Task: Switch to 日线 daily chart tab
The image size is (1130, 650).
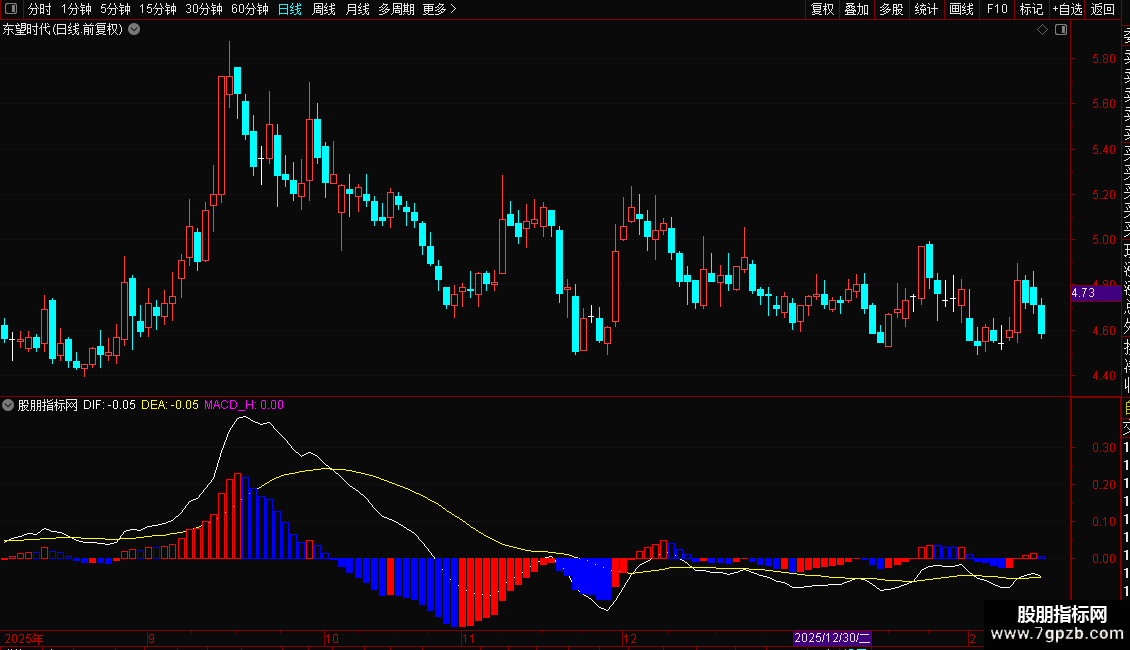Action: pyautogui.click(x=290, y=9)
